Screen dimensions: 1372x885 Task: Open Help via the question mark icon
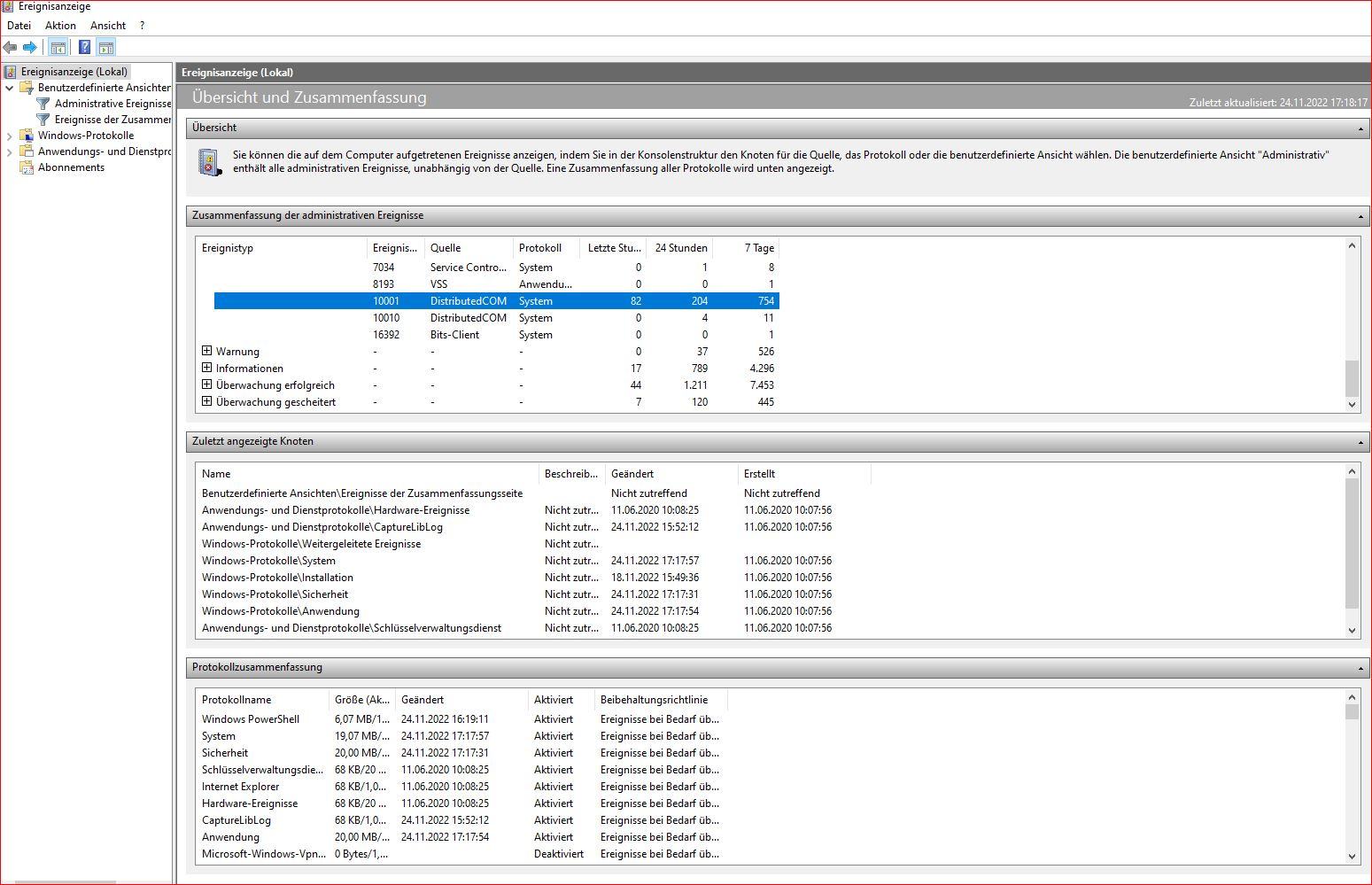(x=85, y=47)
